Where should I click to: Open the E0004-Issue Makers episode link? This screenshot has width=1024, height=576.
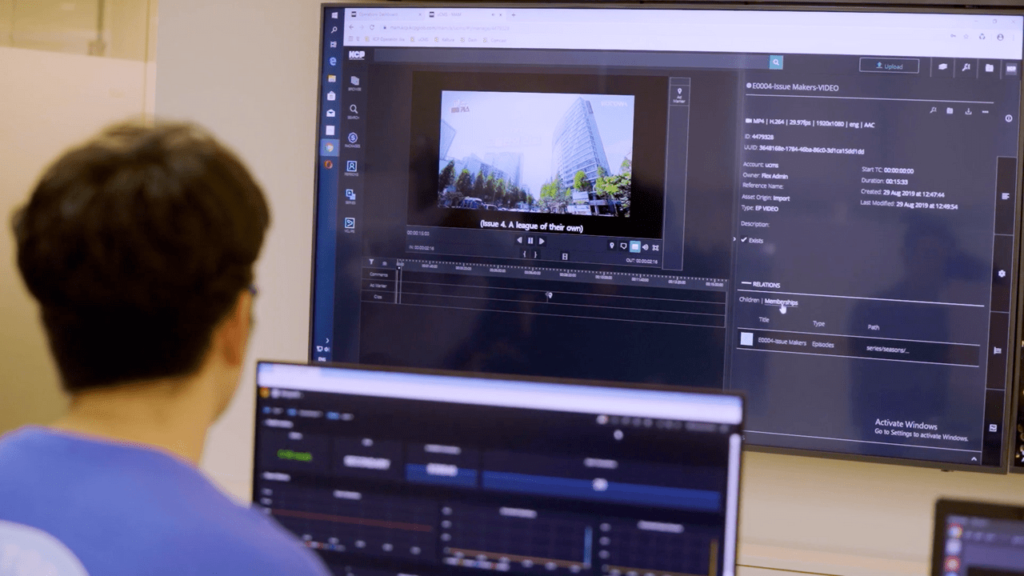click(783, 341)
